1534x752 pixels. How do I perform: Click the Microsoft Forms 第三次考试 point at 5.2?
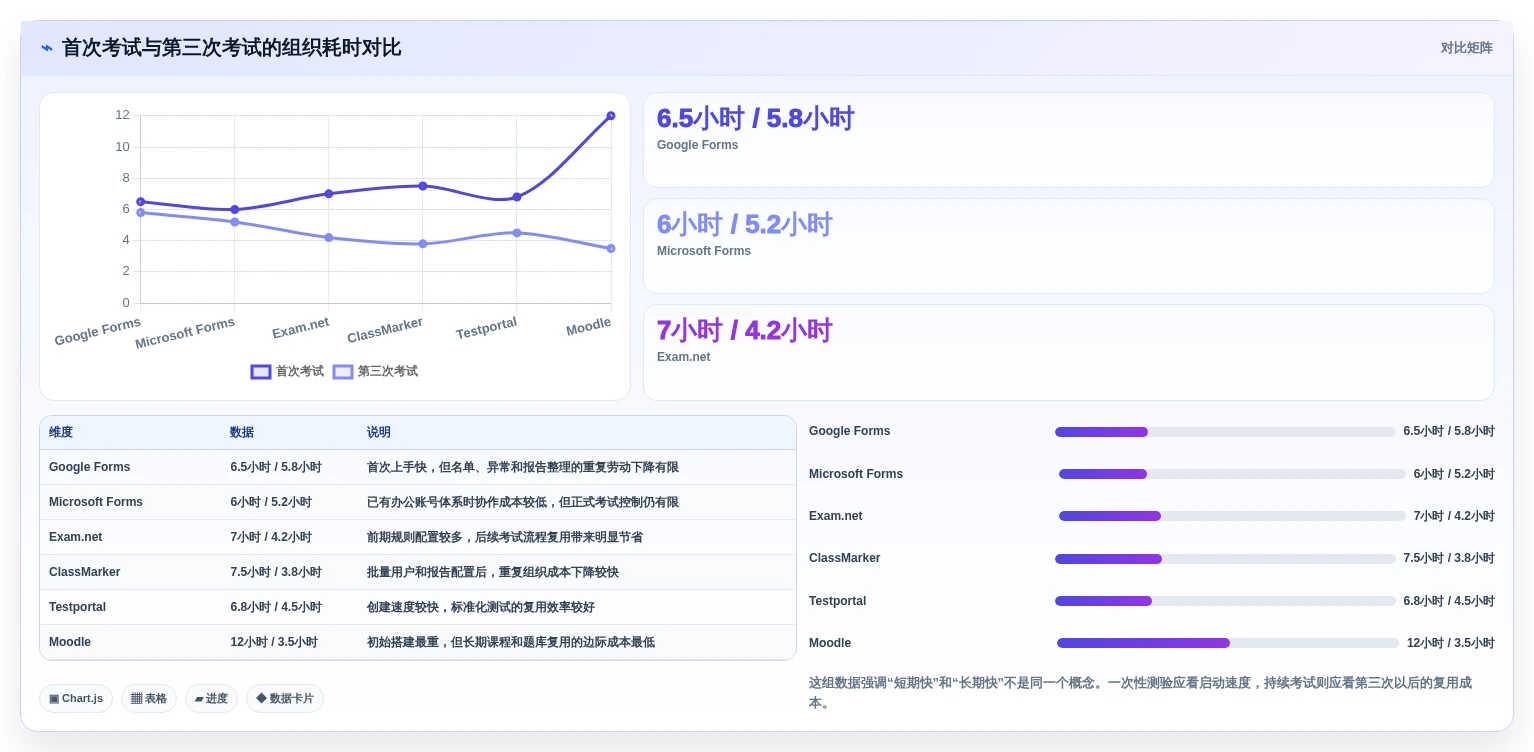[x=235, y=222]
